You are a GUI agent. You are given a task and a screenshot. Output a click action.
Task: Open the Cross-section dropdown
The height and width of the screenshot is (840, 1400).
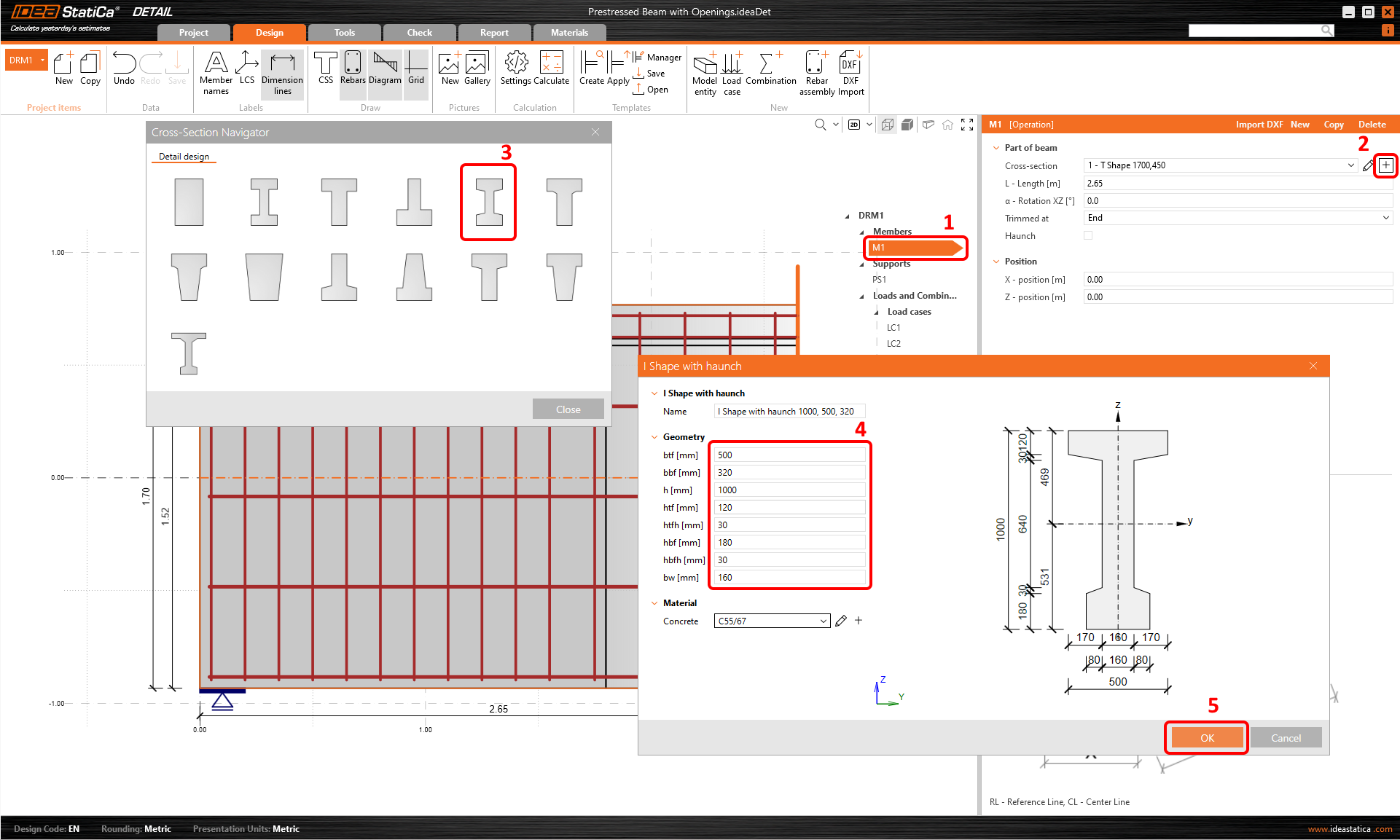pyautogui.click(x=1350, y=165)
